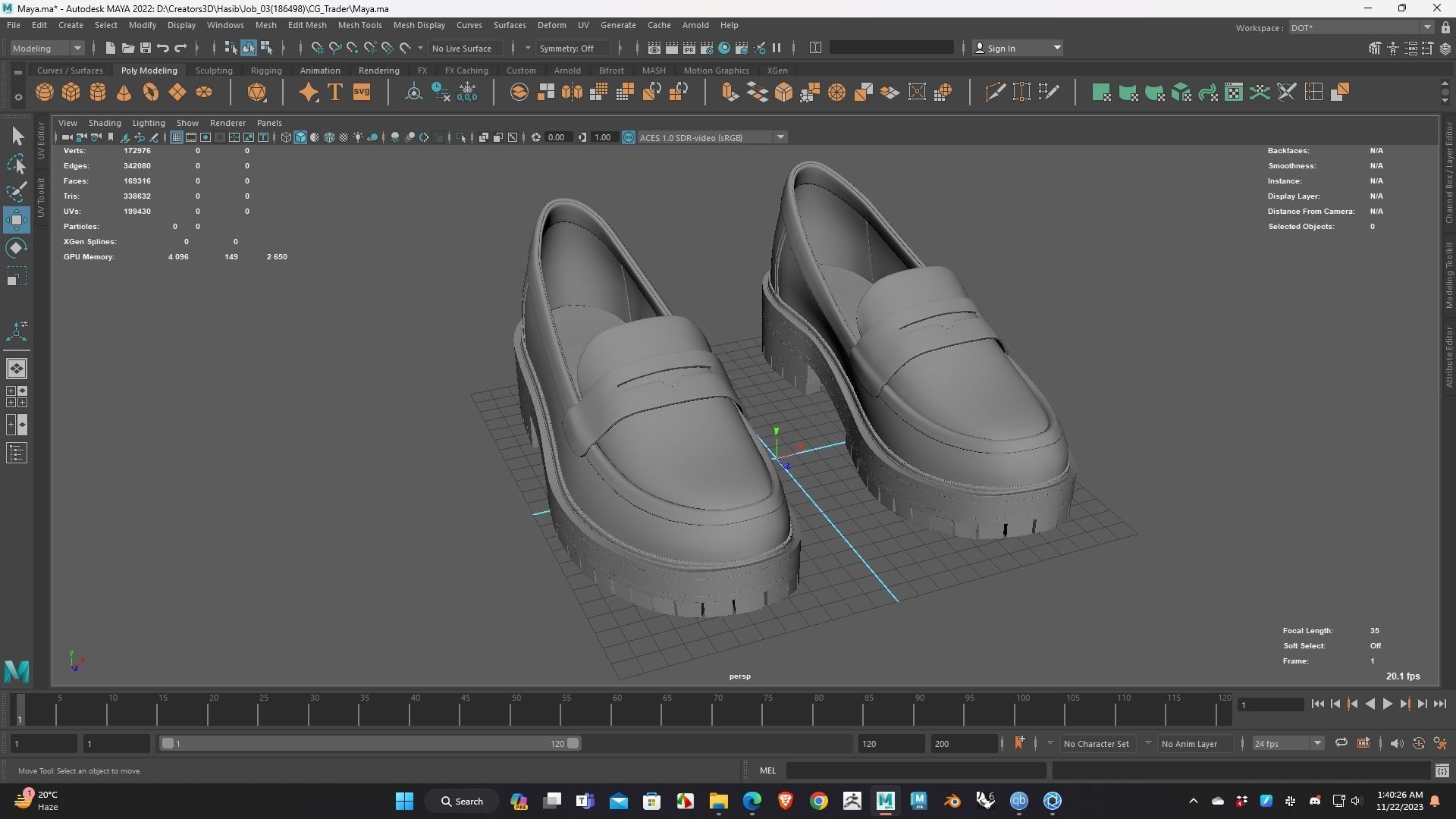Open UV Editor shelf icon
The width and height of the screenshot is (1456, 819).
(1234, 93)
